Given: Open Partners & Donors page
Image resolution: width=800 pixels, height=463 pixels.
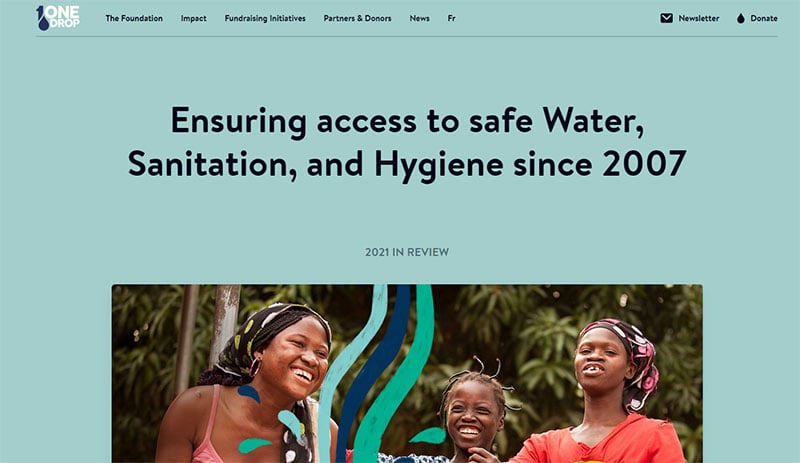Looking at the screenshot, I should pyautogui.click(x=357, y=18).
